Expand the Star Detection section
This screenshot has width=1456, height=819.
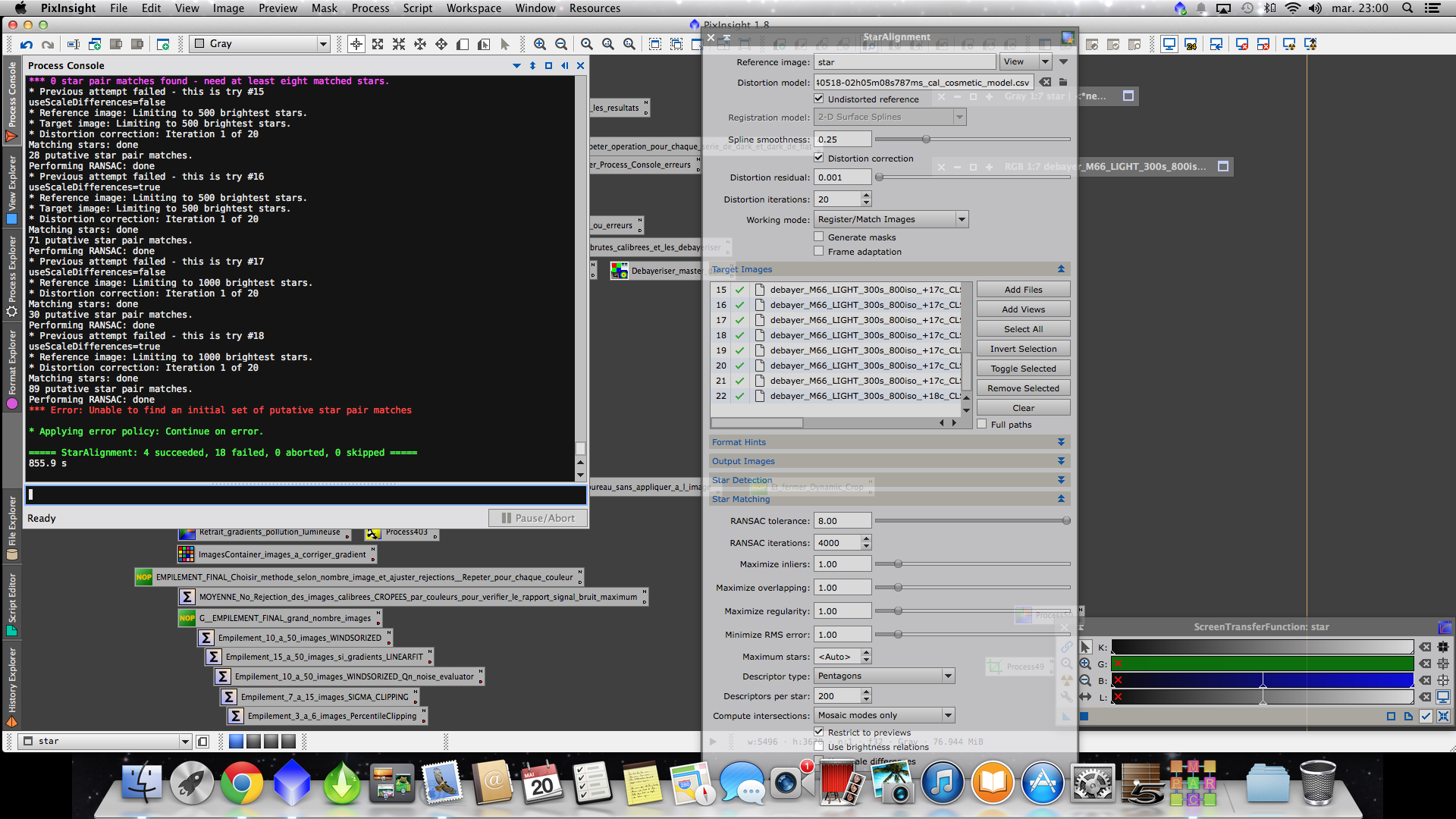1061,480
